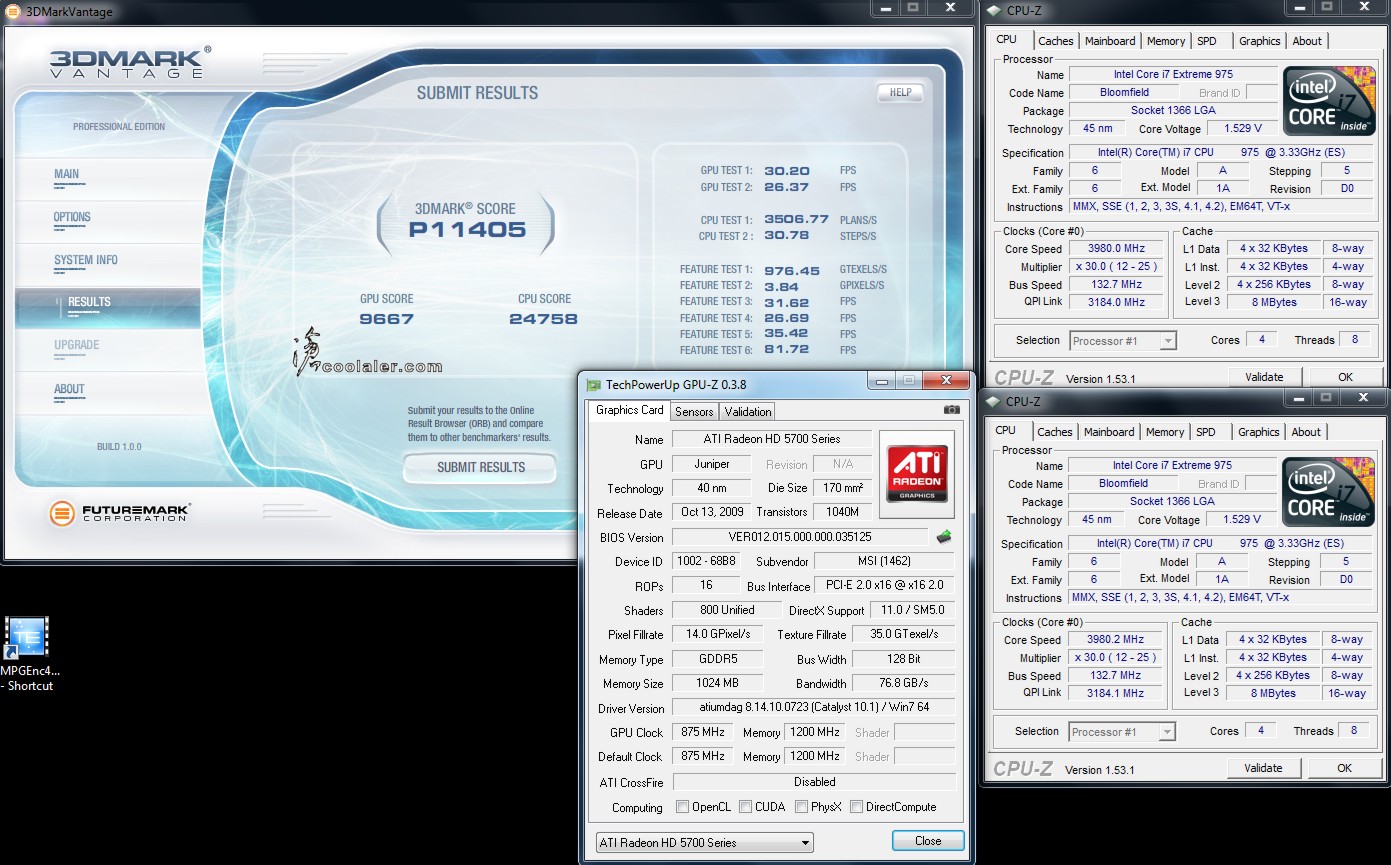The width and height of the screenshot is (1391, 865).
Task: Open Memory tab in upper CPU-Z
Action: pyautogui.click(x=1166, y=41)
